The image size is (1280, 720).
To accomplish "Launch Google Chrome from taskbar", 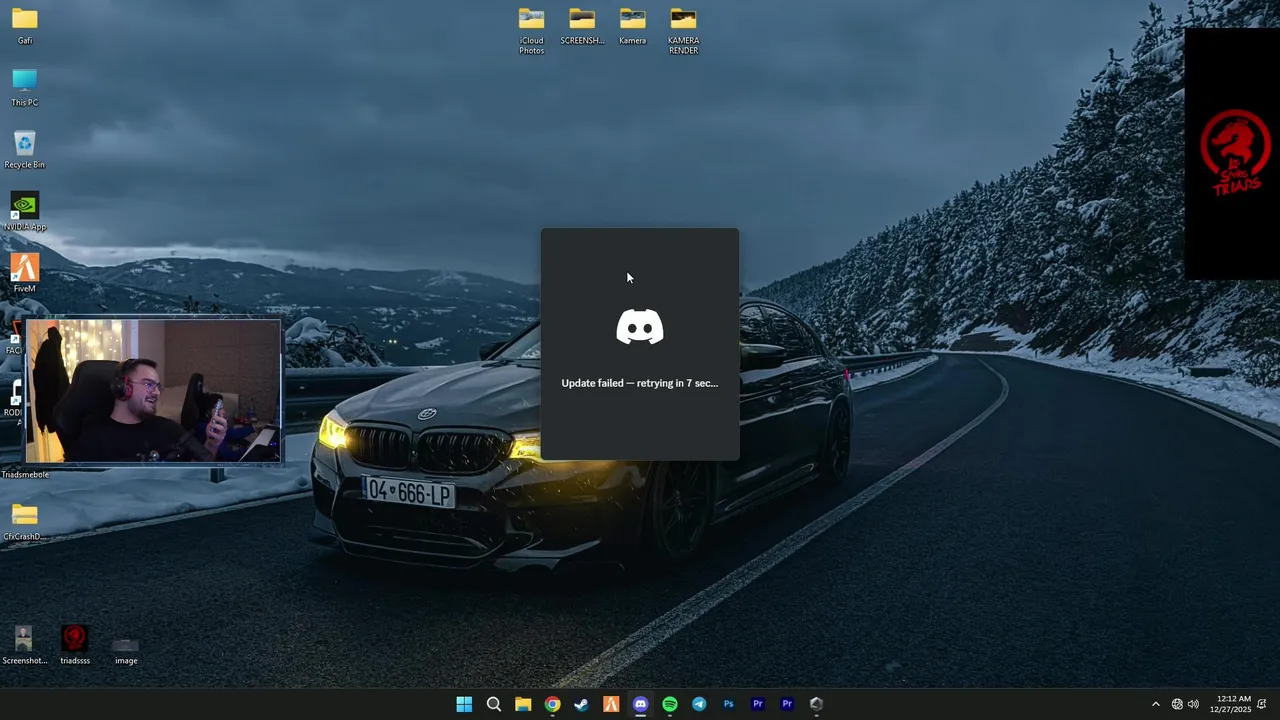I will click(552, 704).
